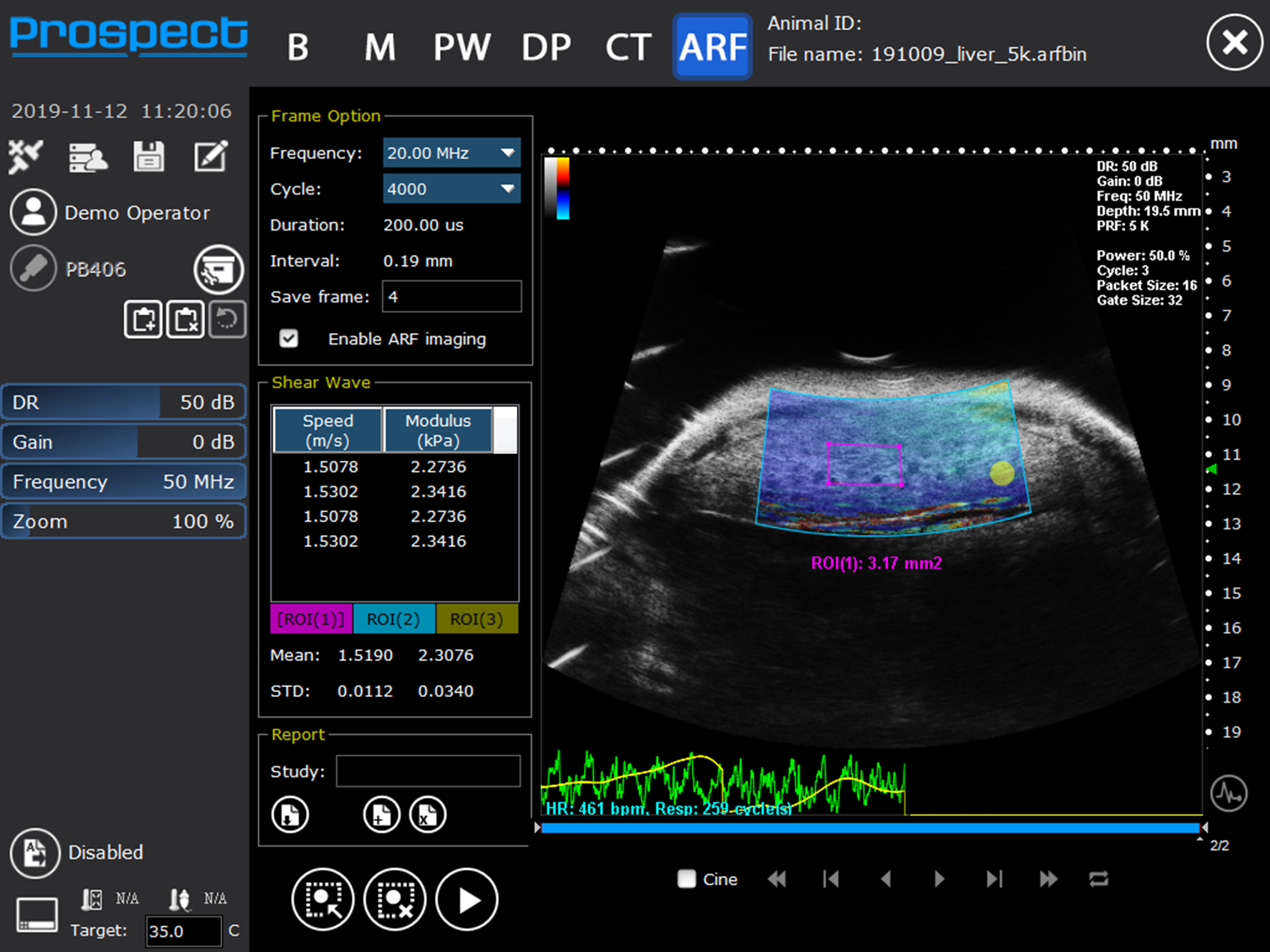Enable the Cine checkbox
1270x952 pixels.
coord(687,879)
